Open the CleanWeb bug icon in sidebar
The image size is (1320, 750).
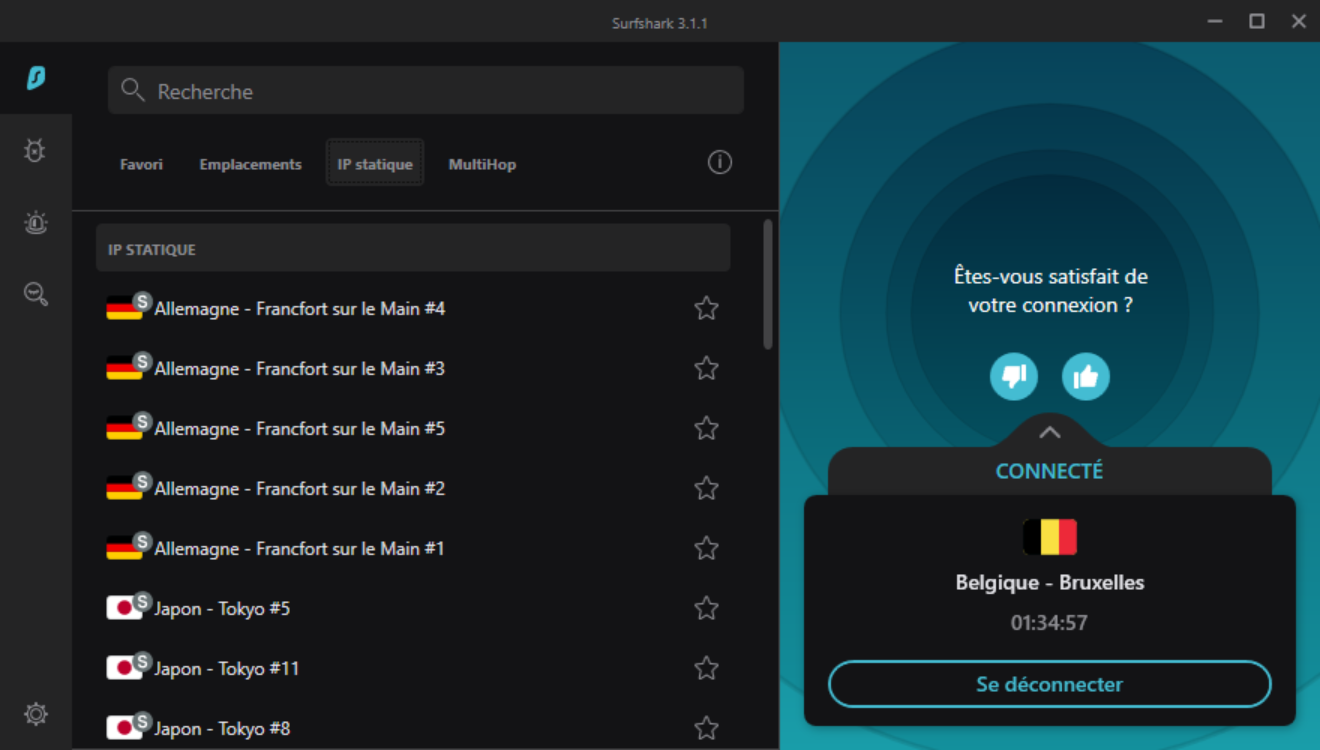point(36,151)
